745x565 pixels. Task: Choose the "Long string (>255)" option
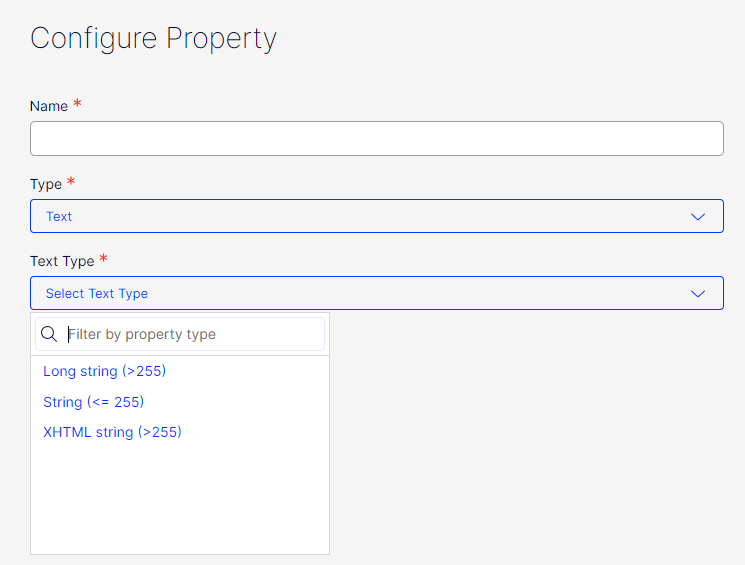104,371
